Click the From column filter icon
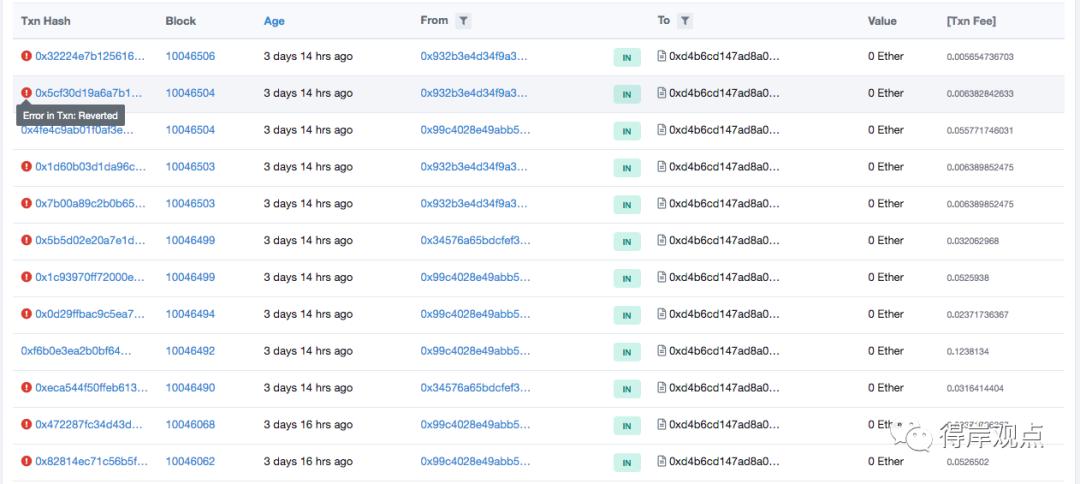Image resolution: width=1080 pixels, height=484 pixels. (464, 21)
